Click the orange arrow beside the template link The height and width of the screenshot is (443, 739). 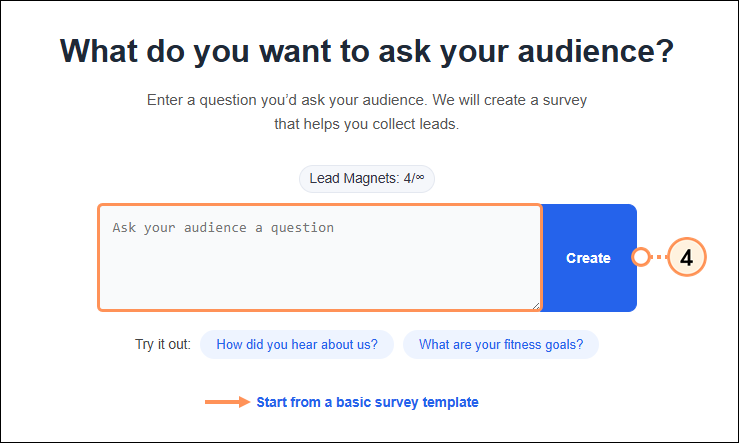point(228,402)
